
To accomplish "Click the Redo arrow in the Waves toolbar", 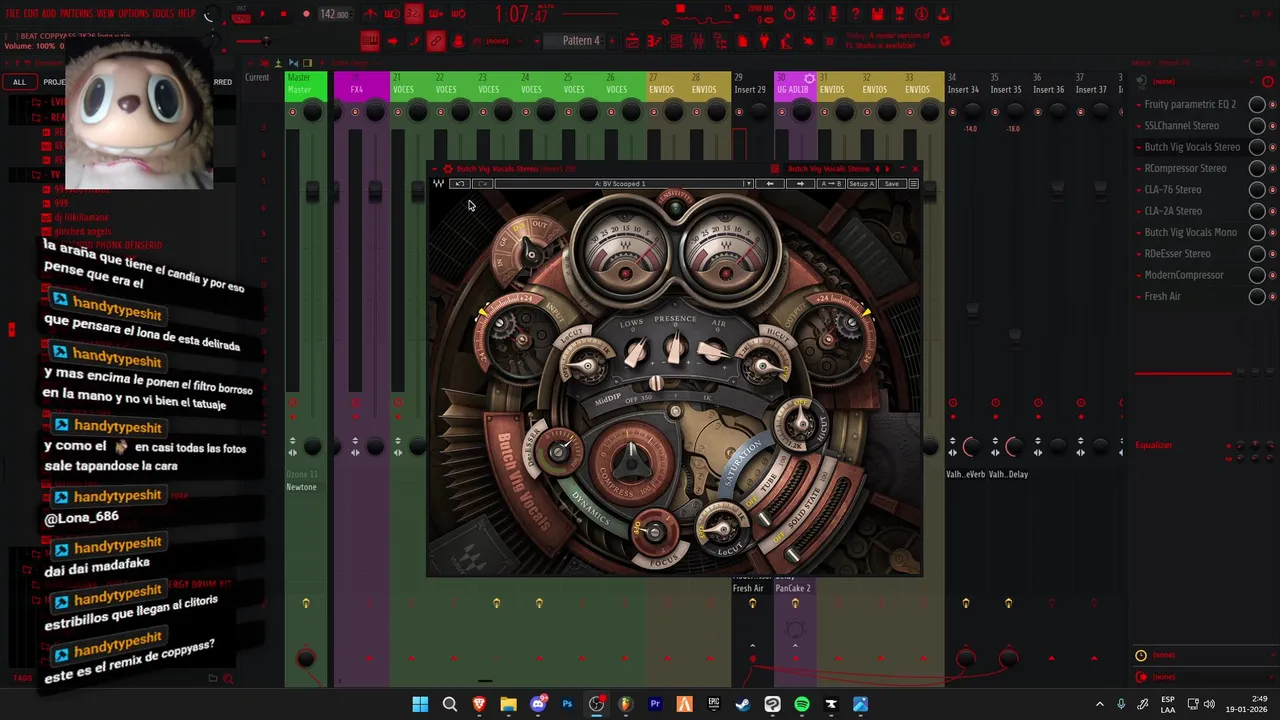I will pos(483,184).
